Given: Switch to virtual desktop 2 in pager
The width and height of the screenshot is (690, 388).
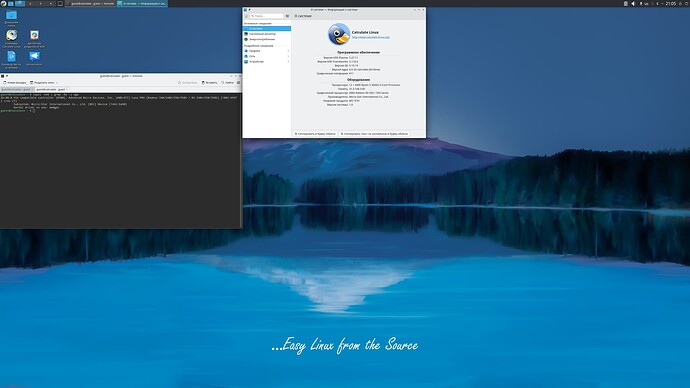Looking at the screenshot, I should tap(30, 4).
